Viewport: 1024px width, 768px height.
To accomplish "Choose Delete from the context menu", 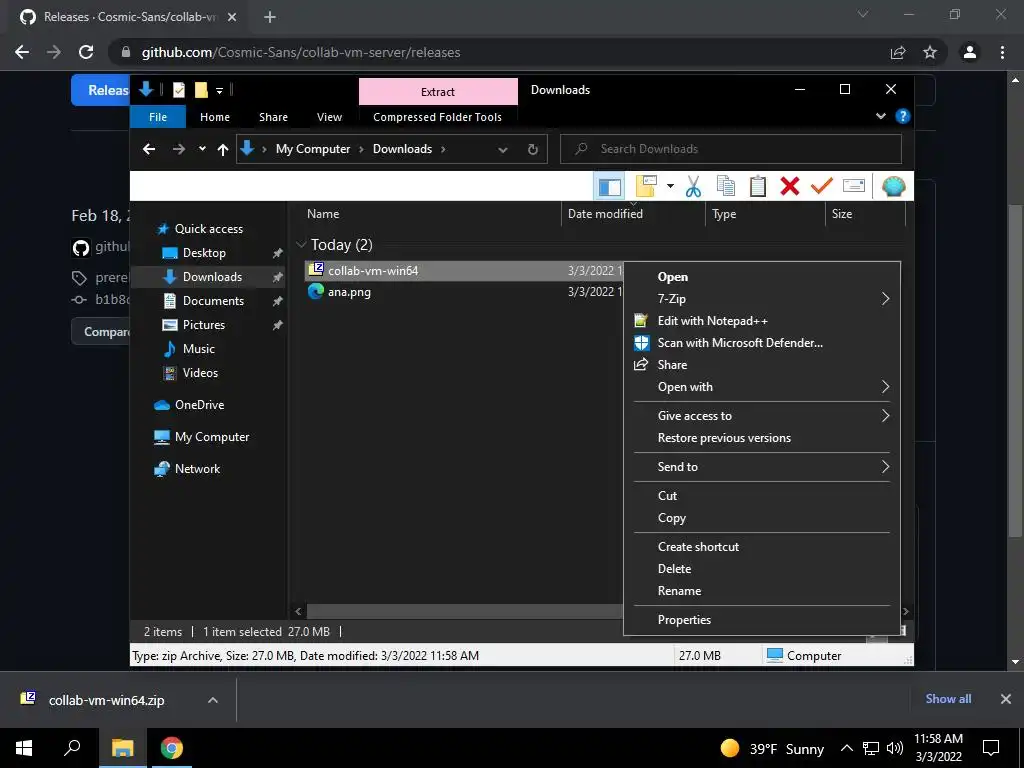I will click(x=761, y=569).
